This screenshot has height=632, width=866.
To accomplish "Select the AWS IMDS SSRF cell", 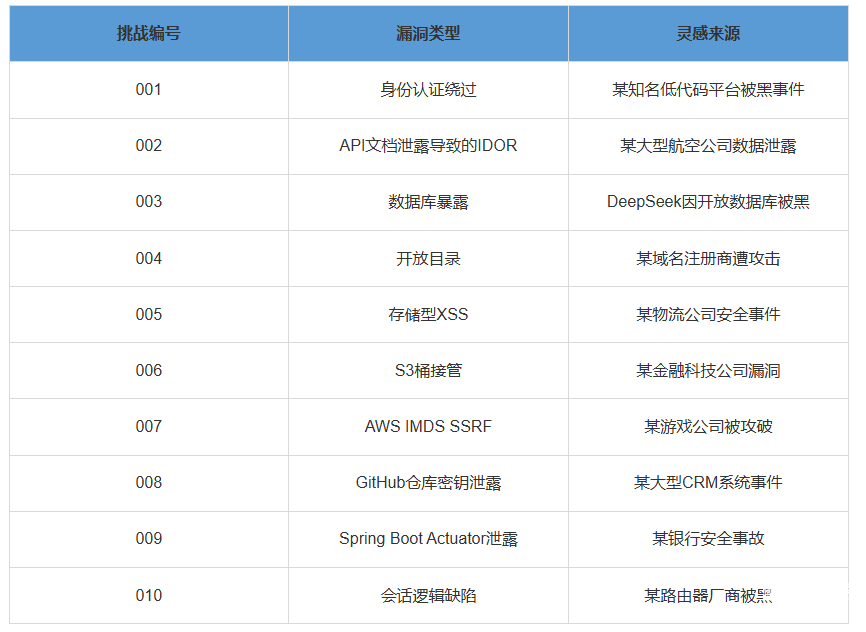I will 428,427.
